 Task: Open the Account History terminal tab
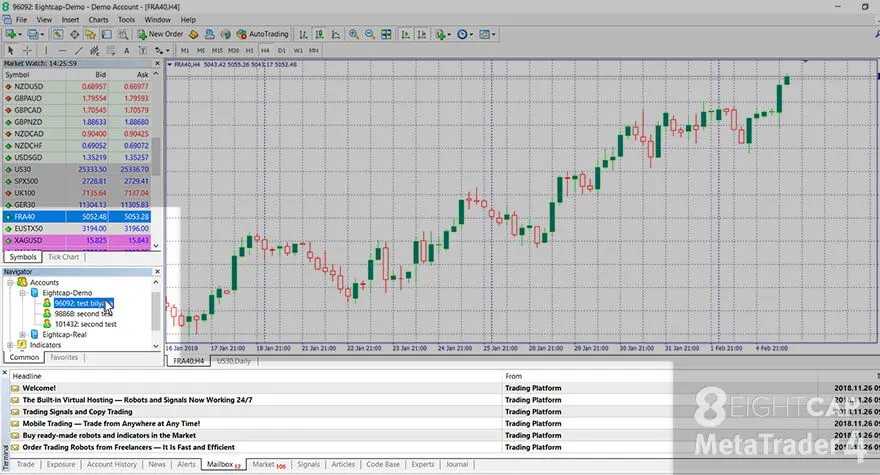(x=112, y=464)
